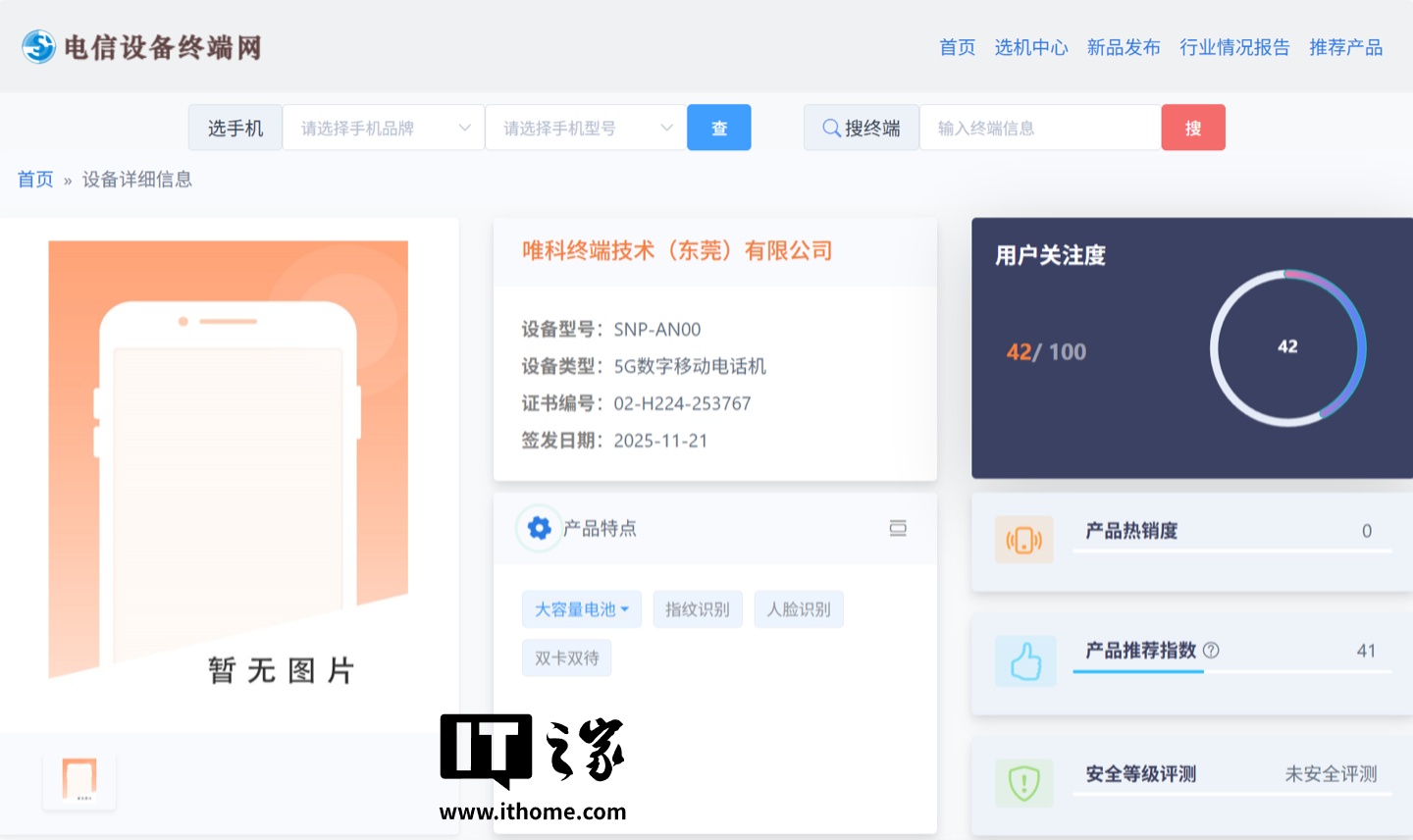Screen dimensions: 1413x840
Task: Click the 输入终端信息 search input field
Action: [x=1039, y=128]
